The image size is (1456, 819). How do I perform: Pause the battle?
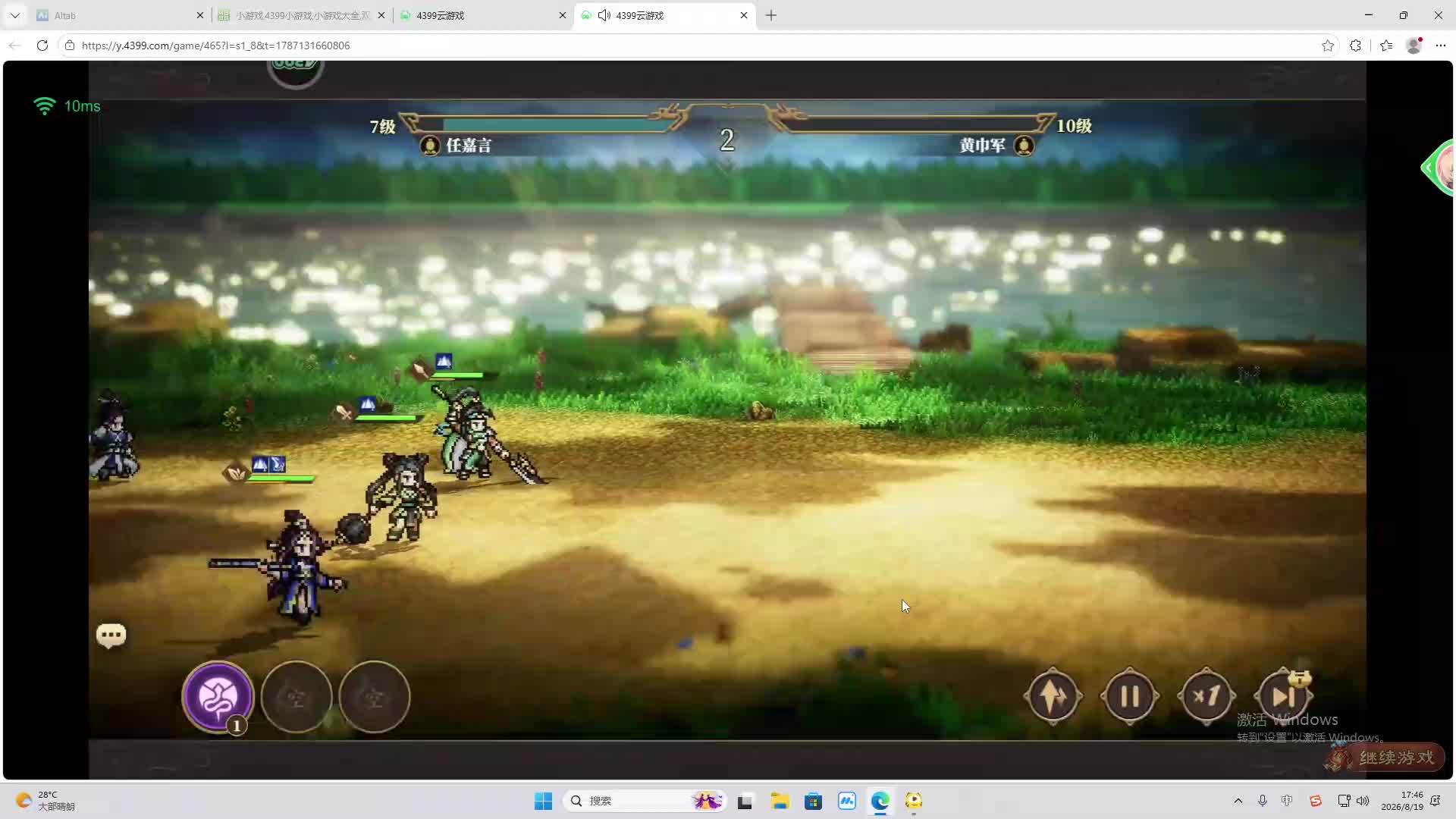click(1130, 696)
